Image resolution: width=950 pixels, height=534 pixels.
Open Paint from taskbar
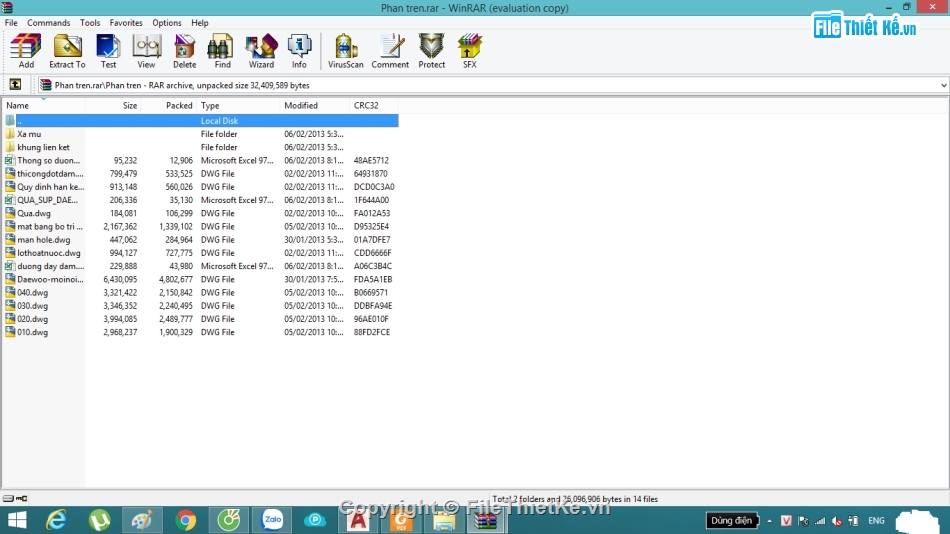point(142,521)
